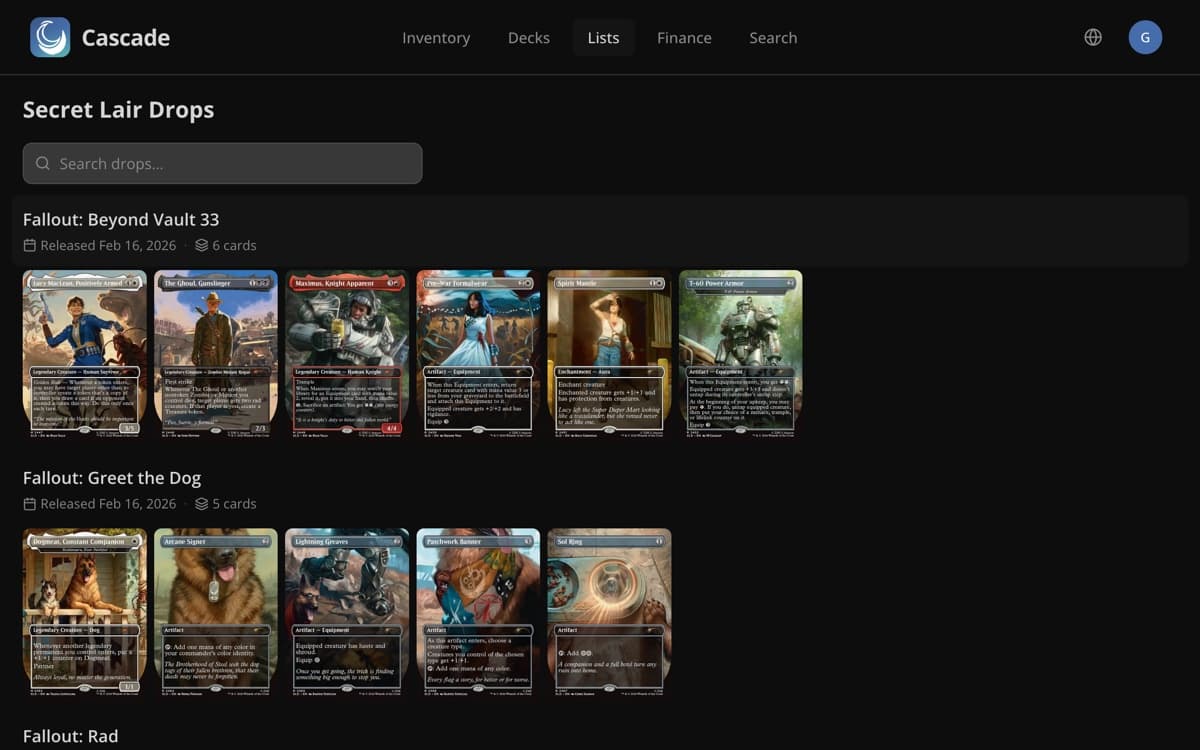Open the Fallout: Greet the Dog drop
The width and height of the screenshot is (1200, 750).
[x=112, y=477]
